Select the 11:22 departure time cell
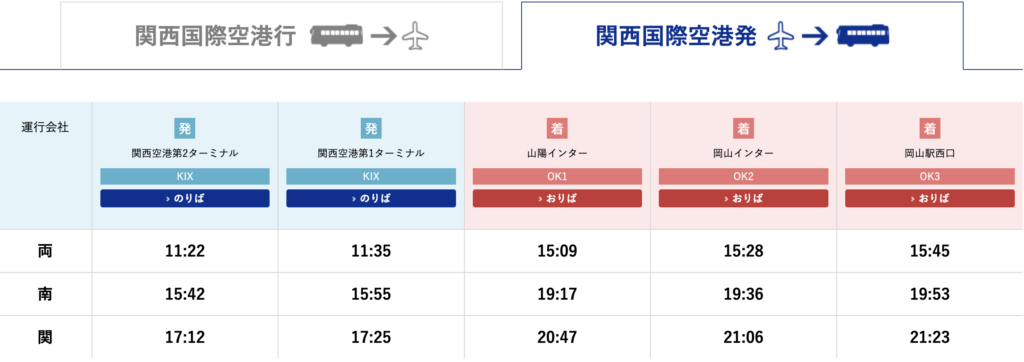 pos(185,251)
